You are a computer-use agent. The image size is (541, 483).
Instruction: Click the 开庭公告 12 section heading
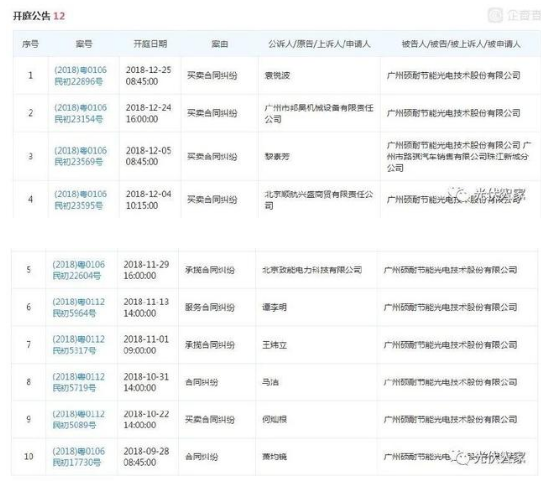click(39, 16)
